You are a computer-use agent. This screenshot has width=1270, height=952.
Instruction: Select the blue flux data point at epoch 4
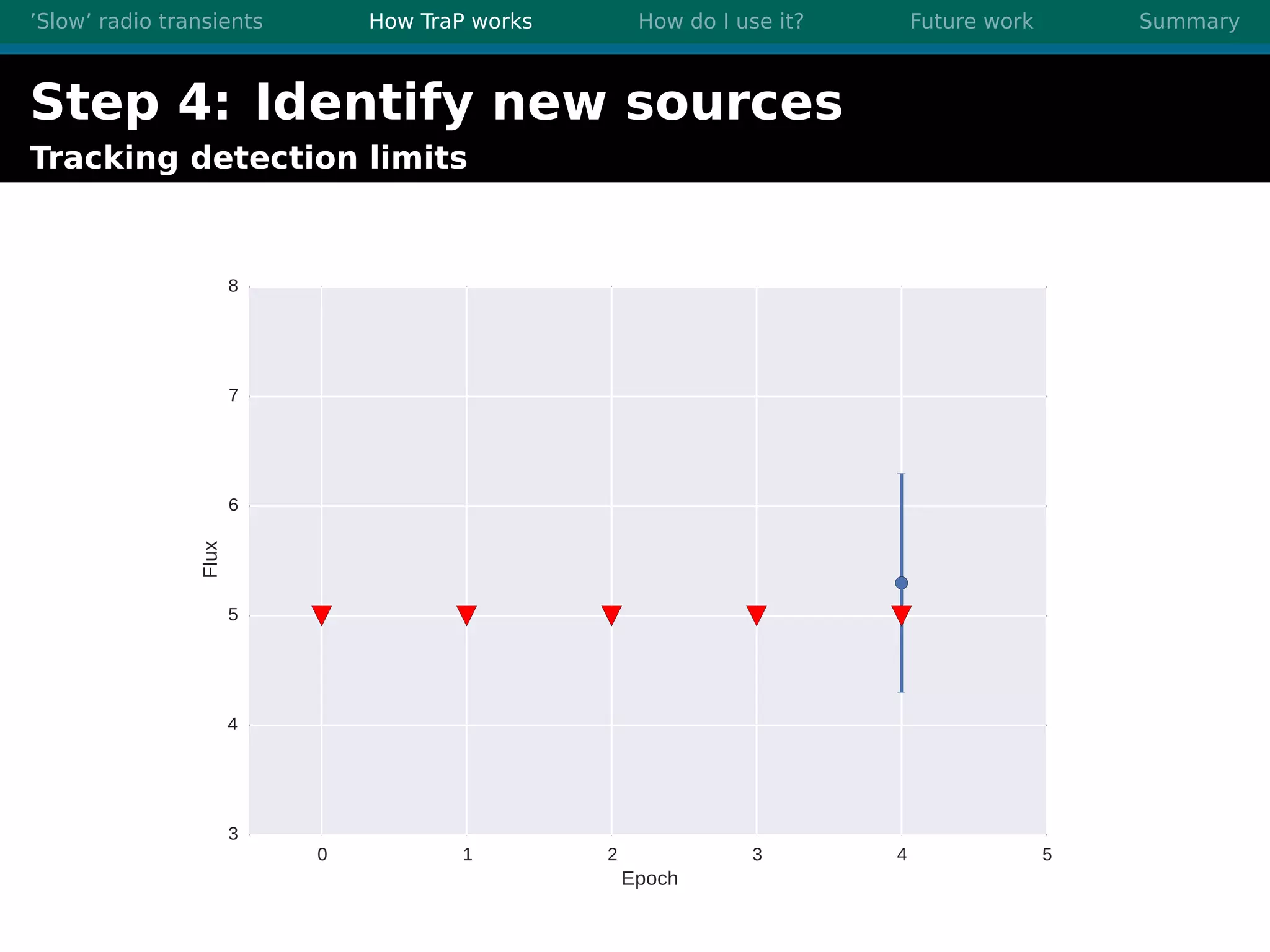pos(902,583)
